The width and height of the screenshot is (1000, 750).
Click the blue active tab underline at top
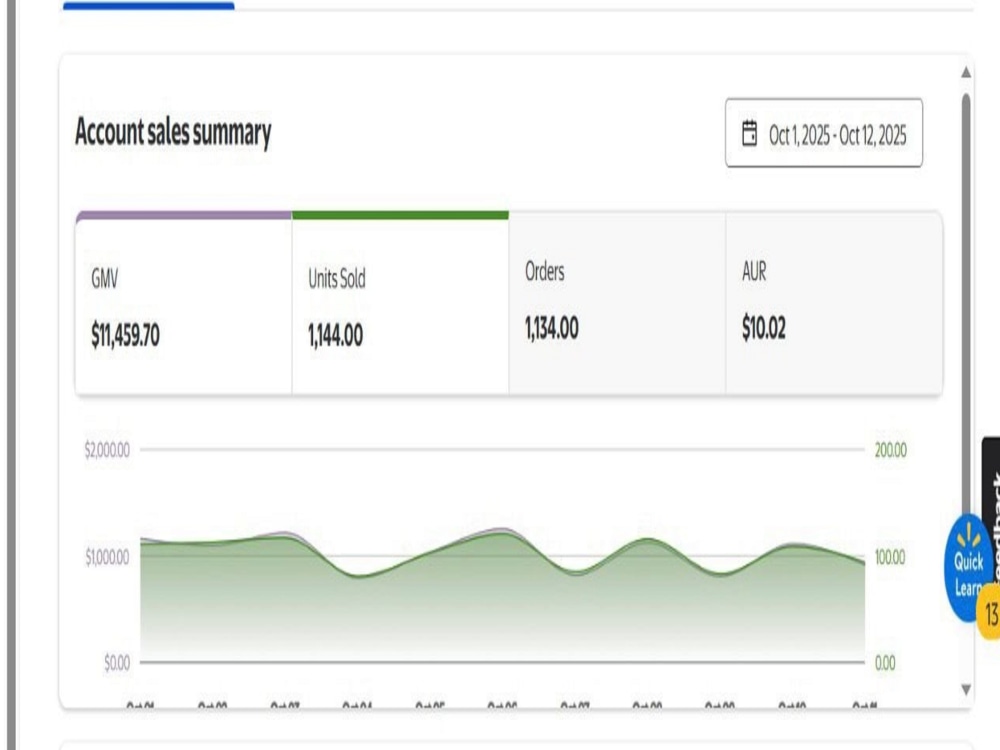(x=149, y=6)
